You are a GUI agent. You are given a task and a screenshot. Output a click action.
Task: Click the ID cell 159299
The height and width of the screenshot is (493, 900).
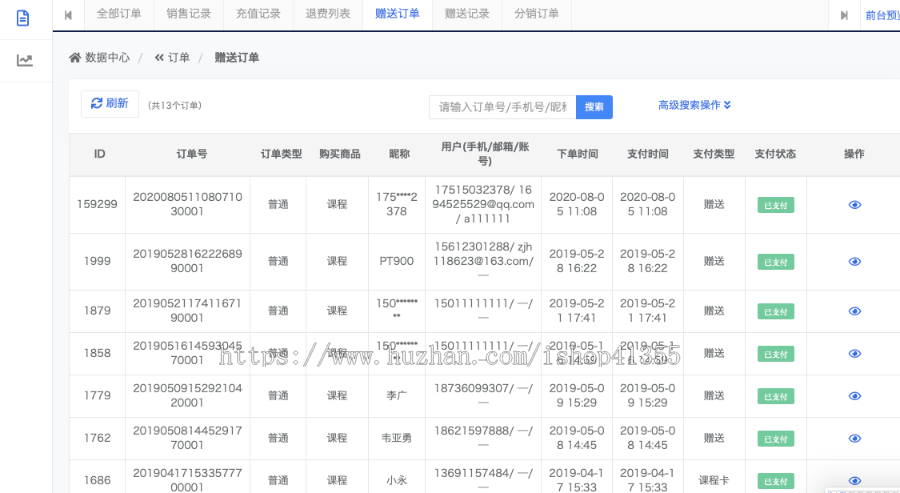click(97, 204)
